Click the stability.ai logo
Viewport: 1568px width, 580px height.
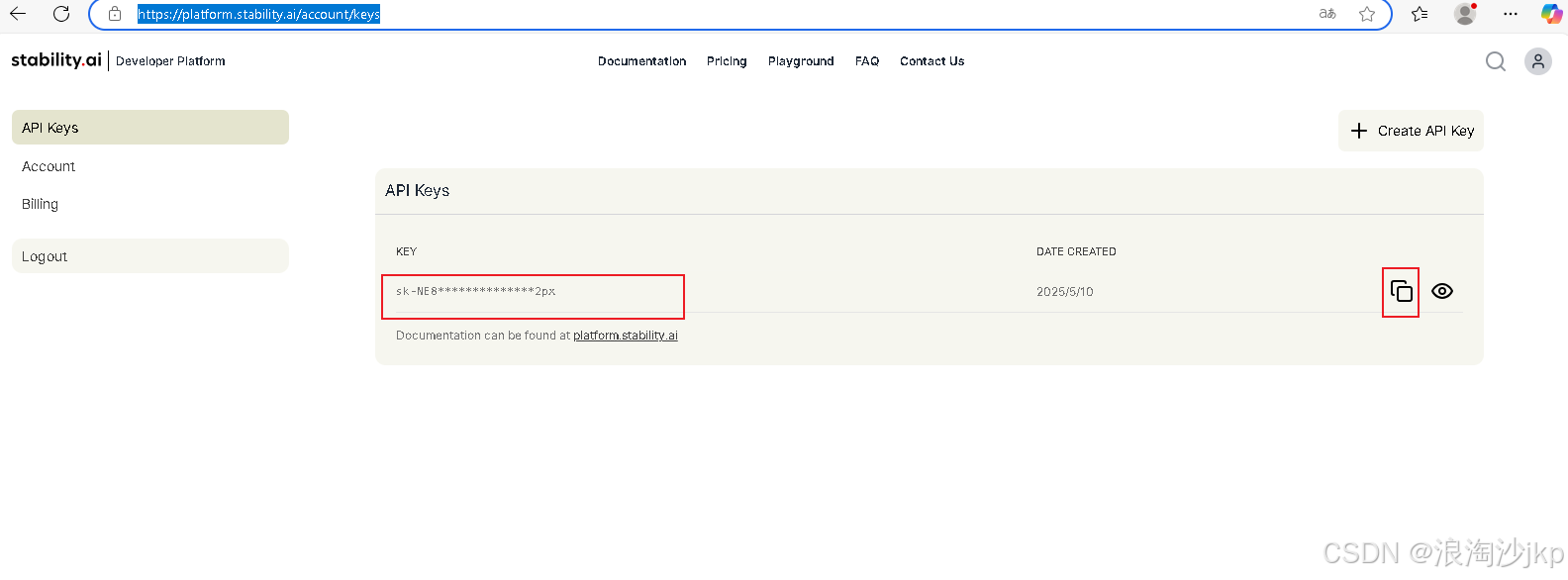(56, 60)
